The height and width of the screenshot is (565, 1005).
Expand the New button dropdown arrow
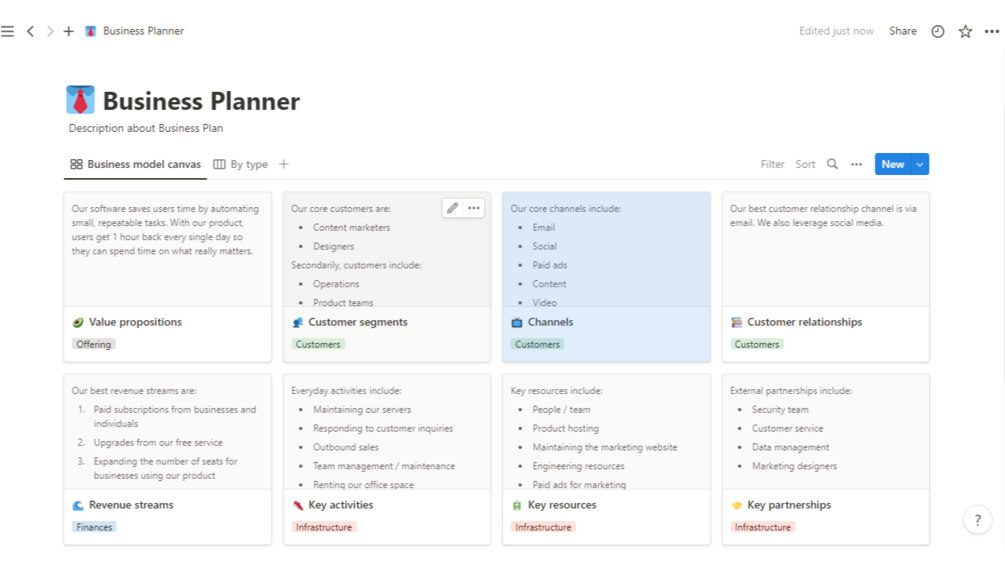(920, 164)
